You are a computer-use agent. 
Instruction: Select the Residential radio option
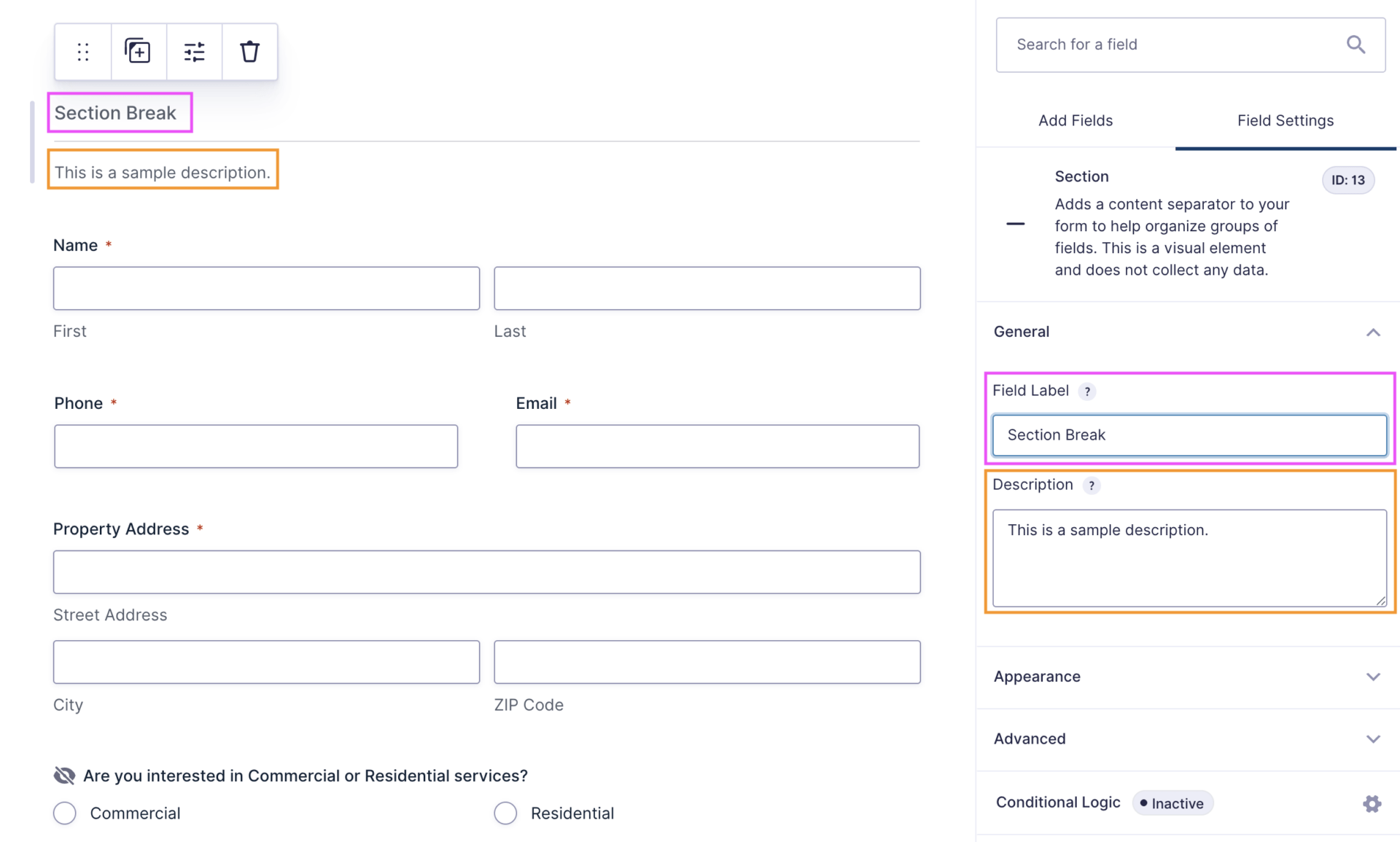point(505,813)
